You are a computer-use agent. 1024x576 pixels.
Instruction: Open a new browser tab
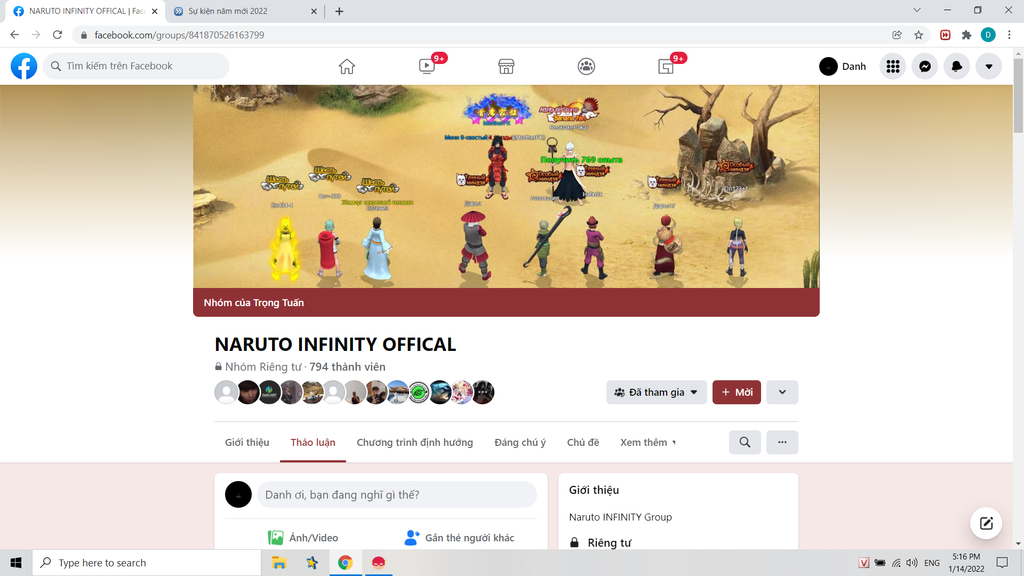click(x=339, y=11)
